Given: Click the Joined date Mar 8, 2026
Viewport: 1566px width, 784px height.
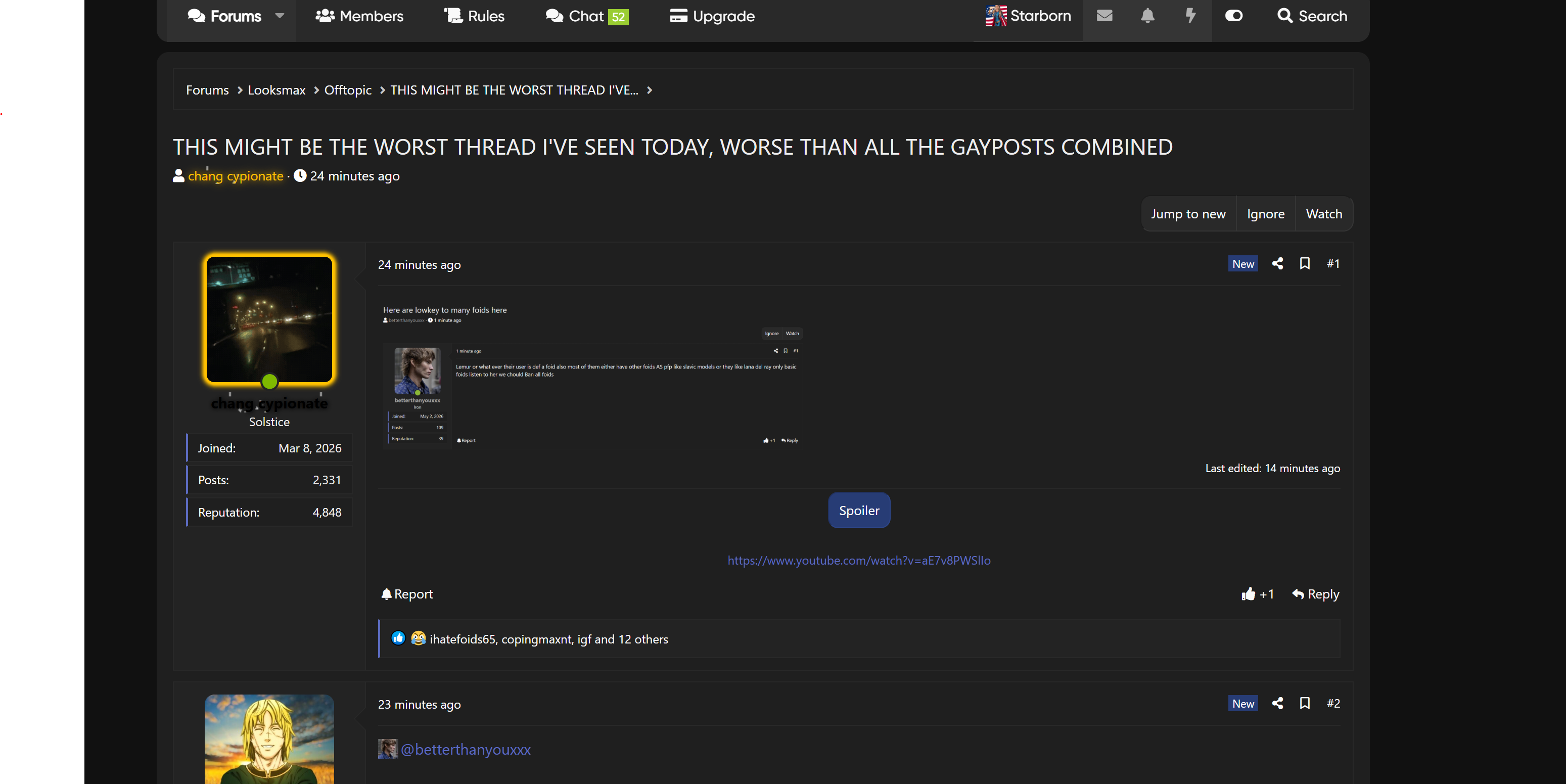Looking at the screenshot, I should pos(309,448).
